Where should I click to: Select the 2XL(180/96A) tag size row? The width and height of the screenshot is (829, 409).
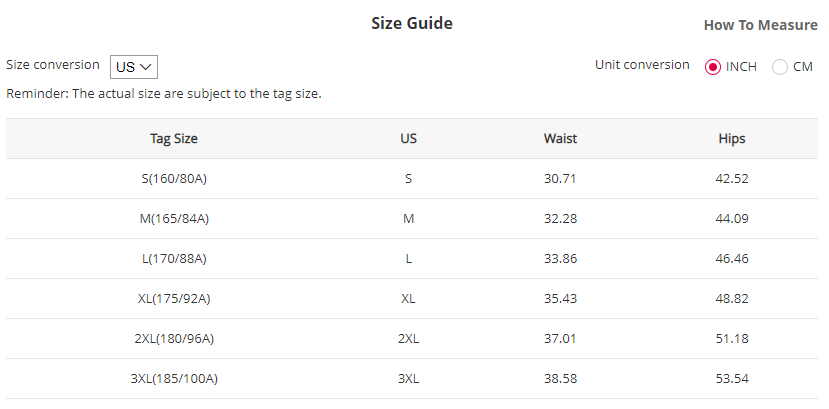[181, 339]
